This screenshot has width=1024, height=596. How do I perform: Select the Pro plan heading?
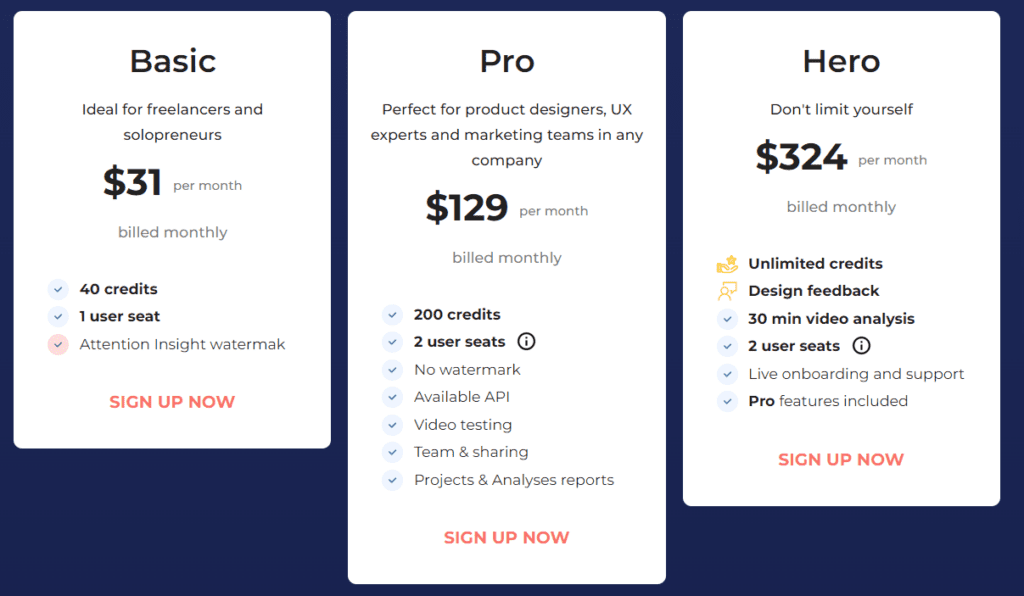[x=507, y=61]
